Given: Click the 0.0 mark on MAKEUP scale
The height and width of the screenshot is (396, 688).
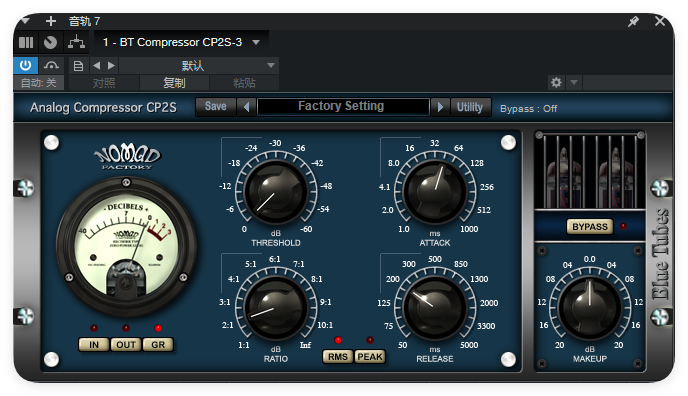Looking at the screenshot, I should 590,259.
